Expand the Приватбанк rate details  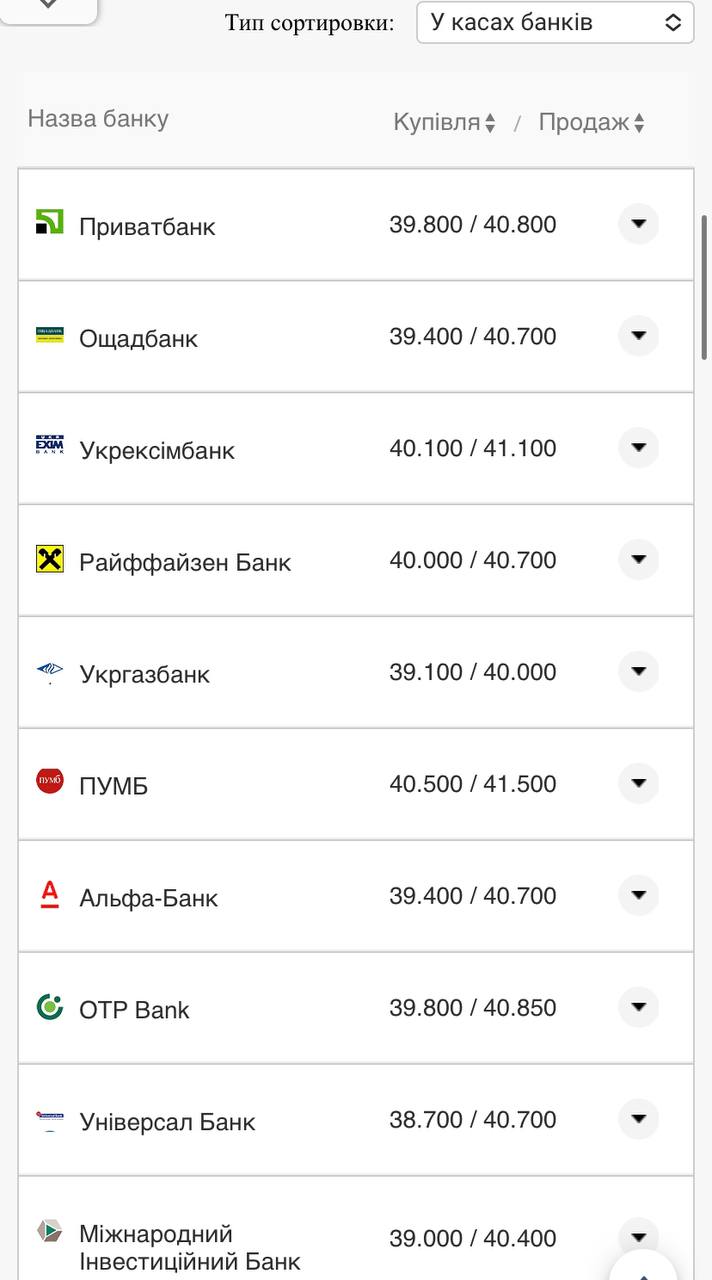[638, 223]
